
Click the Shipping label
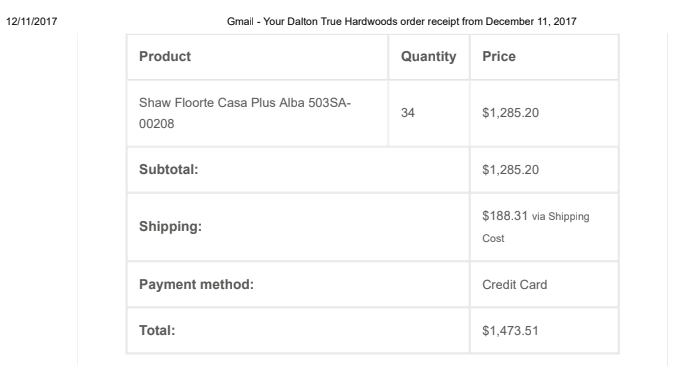(170, 226)
